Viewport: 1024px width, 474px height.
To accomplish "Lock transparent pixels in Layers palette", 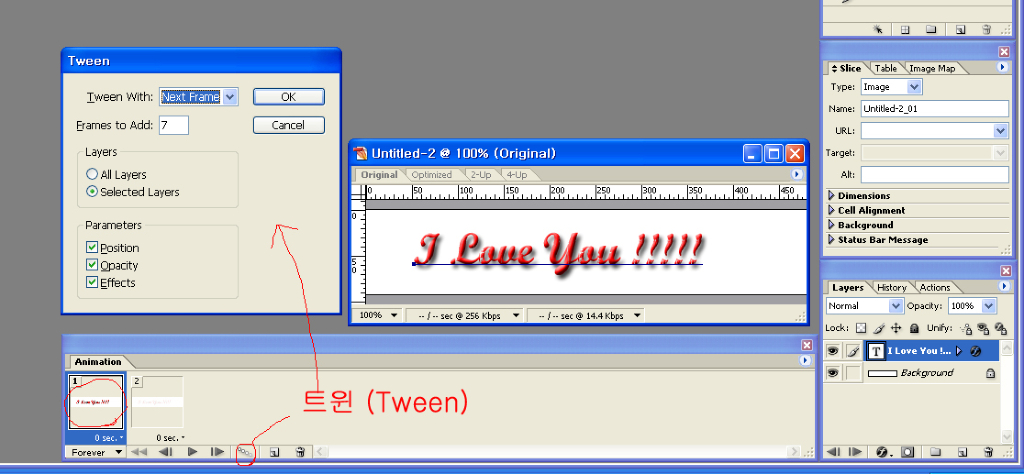I will click(x=861, y=328).
